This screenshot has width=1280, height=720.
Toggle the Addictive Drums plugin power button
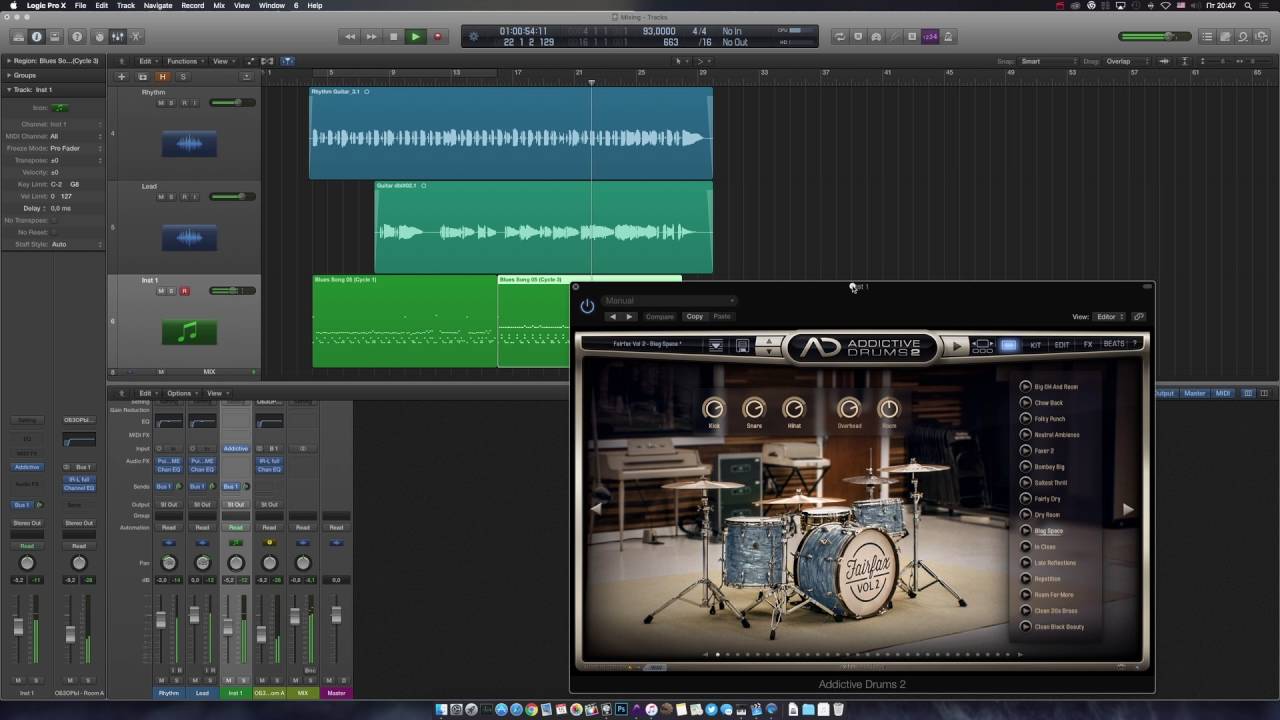[x=587, y=306]
